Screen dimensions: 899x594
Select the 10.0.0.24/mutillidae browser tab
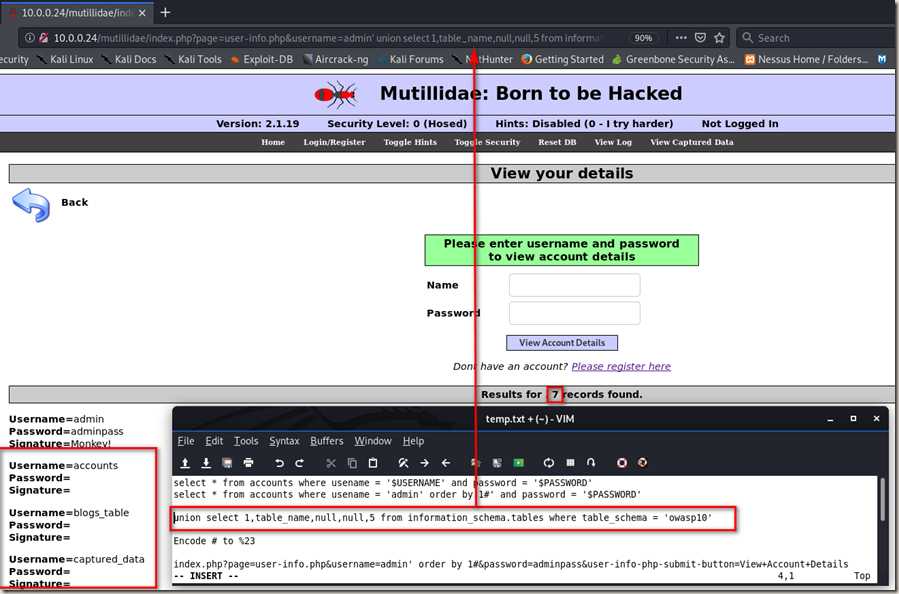pyautogui.click(x=77, y=13)
